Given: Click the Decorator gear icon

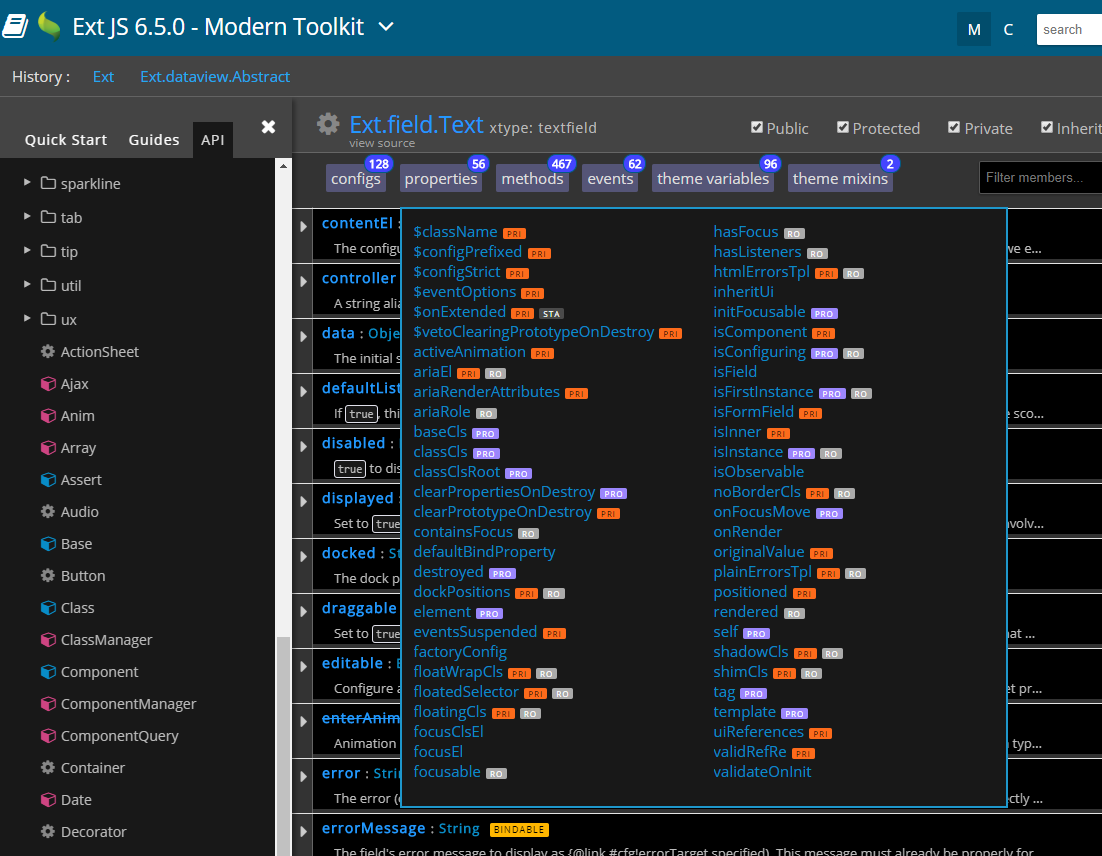Looking at the screenshot, I should coord(48,831).
